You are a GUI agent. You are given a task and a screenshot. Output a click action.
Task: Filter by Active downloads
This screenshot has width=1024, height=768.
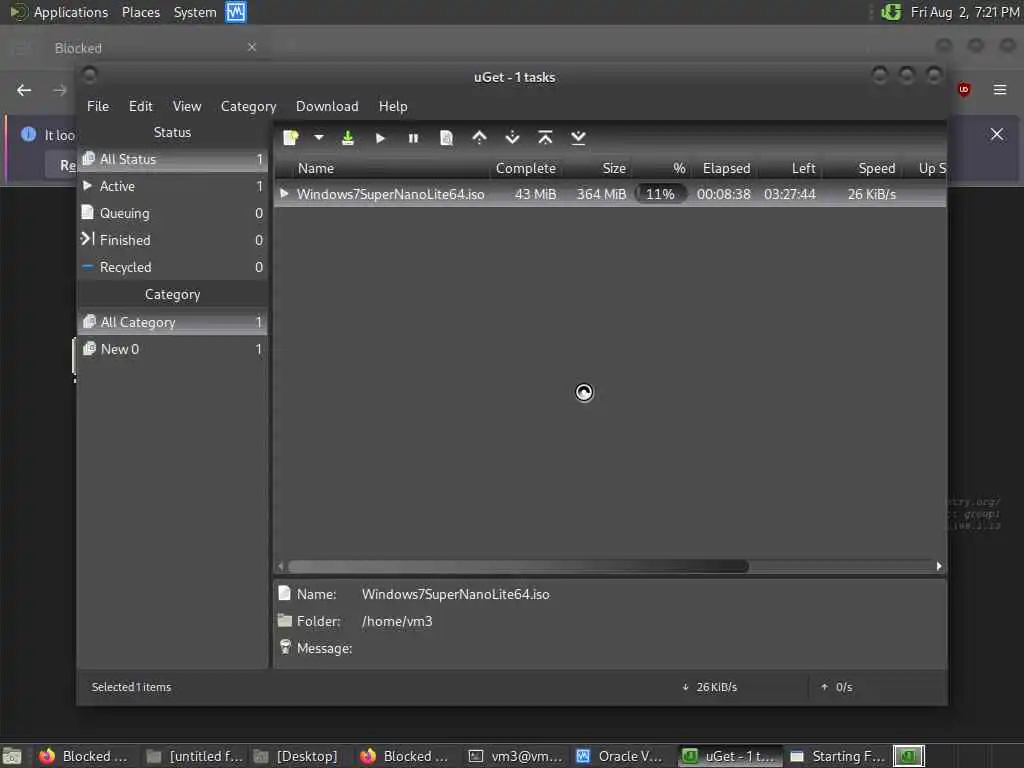(x=172, y=186)
